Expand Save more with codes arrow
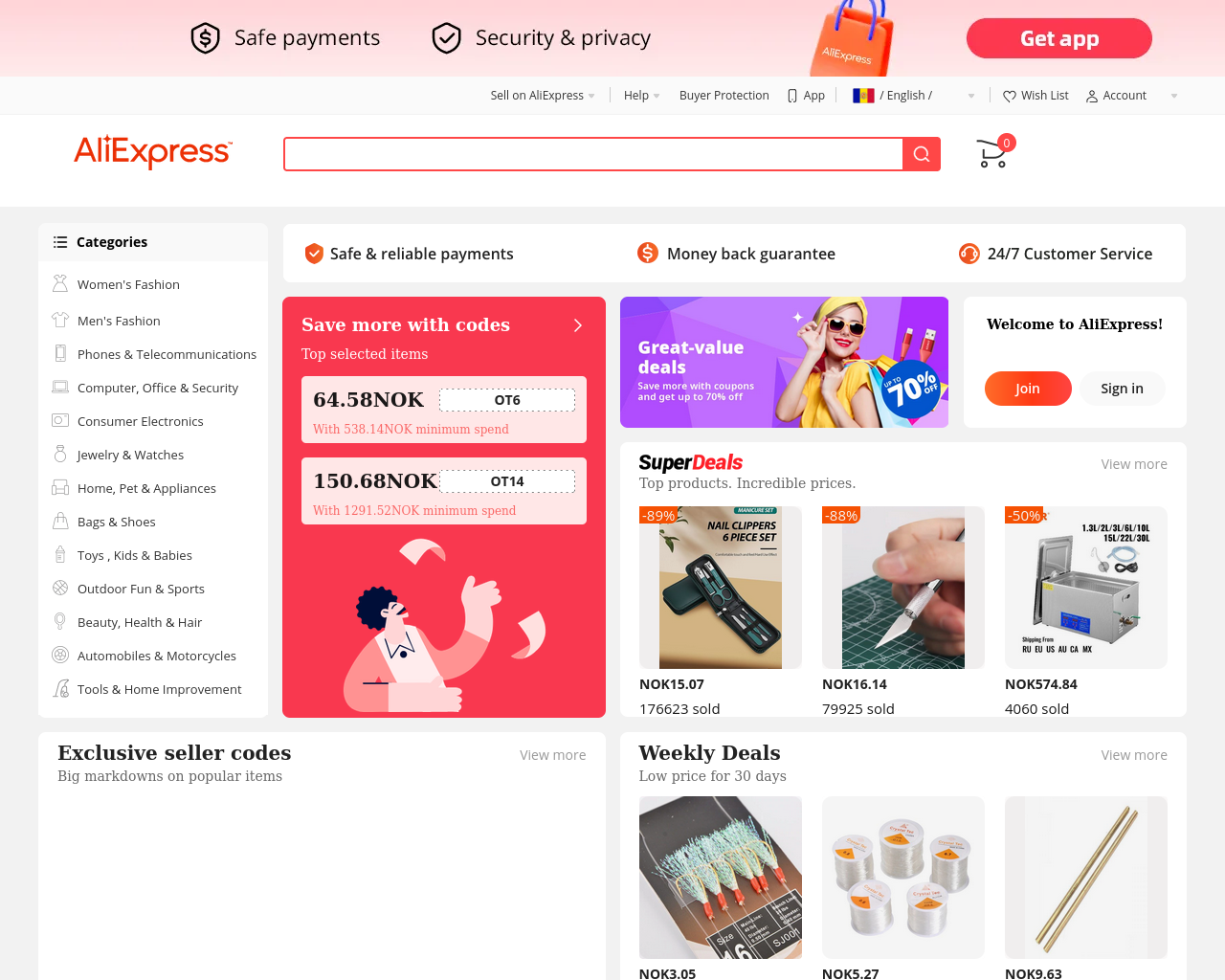This screenshot has height=980, width=1225. (578, 325)
